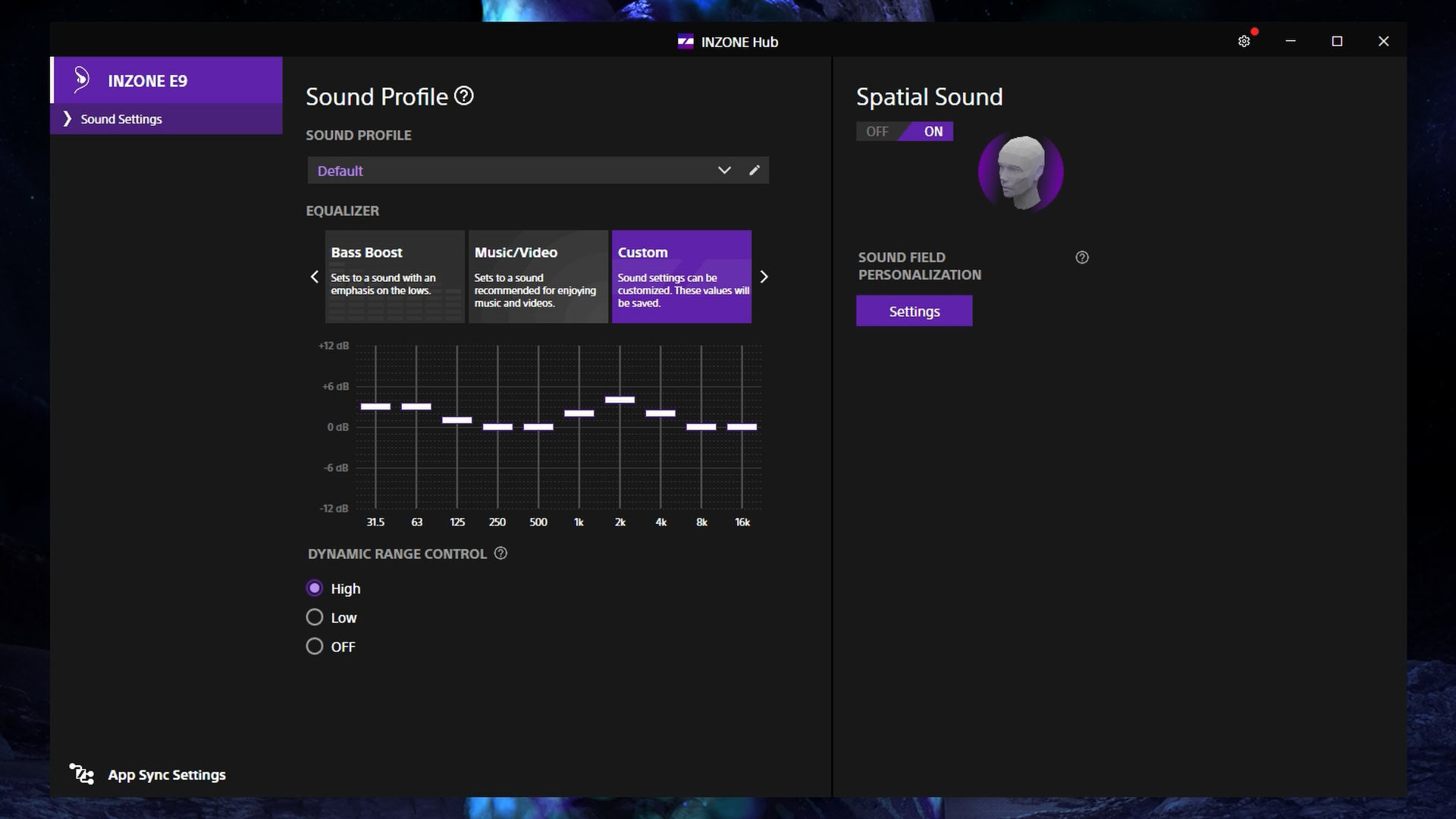
Task: Edit the sound profile name pencil icon
Action: point(754,171)
